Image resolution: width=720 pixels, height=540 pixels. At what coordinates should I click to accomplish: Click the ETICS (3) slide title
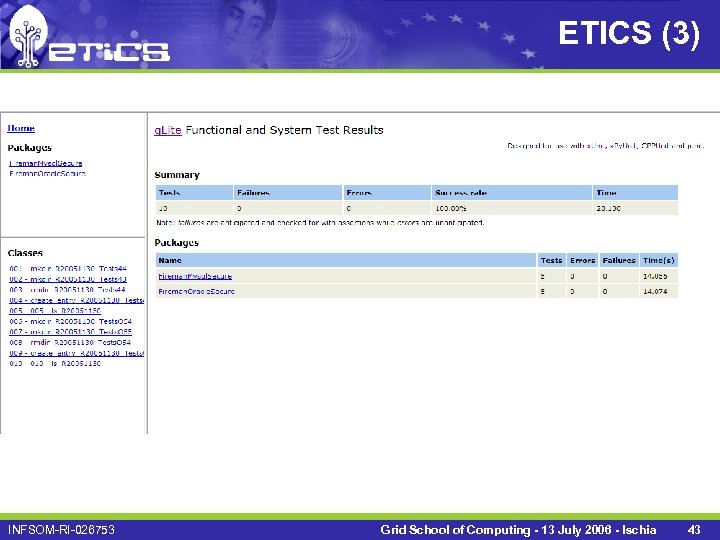click(x=629, y=34)
